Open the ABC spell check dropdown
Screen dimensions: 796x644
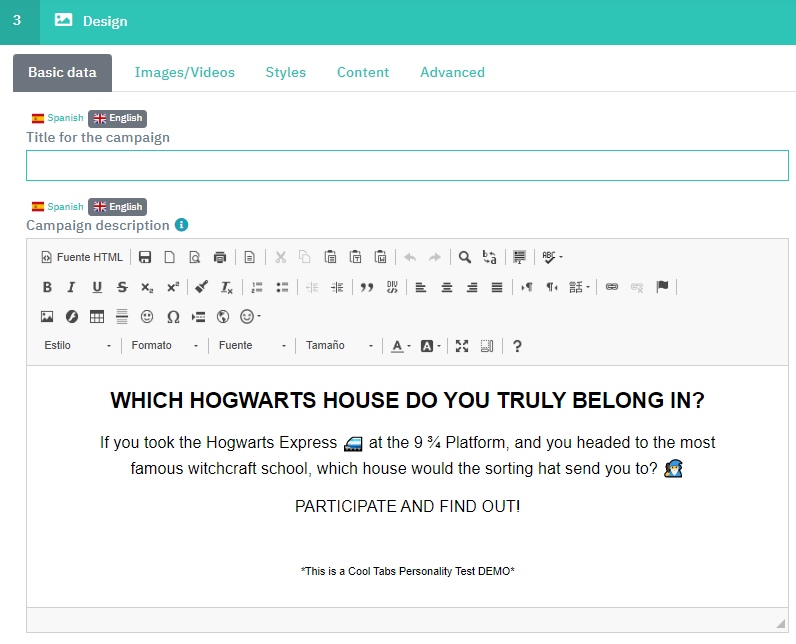[552, 257]
